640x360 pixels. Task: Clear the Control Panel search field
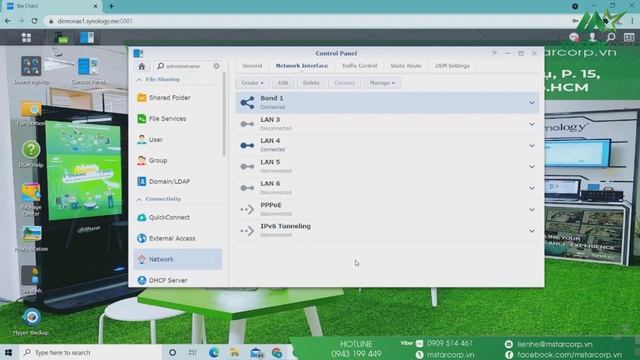pyautogui.click(x=216, y=66)
